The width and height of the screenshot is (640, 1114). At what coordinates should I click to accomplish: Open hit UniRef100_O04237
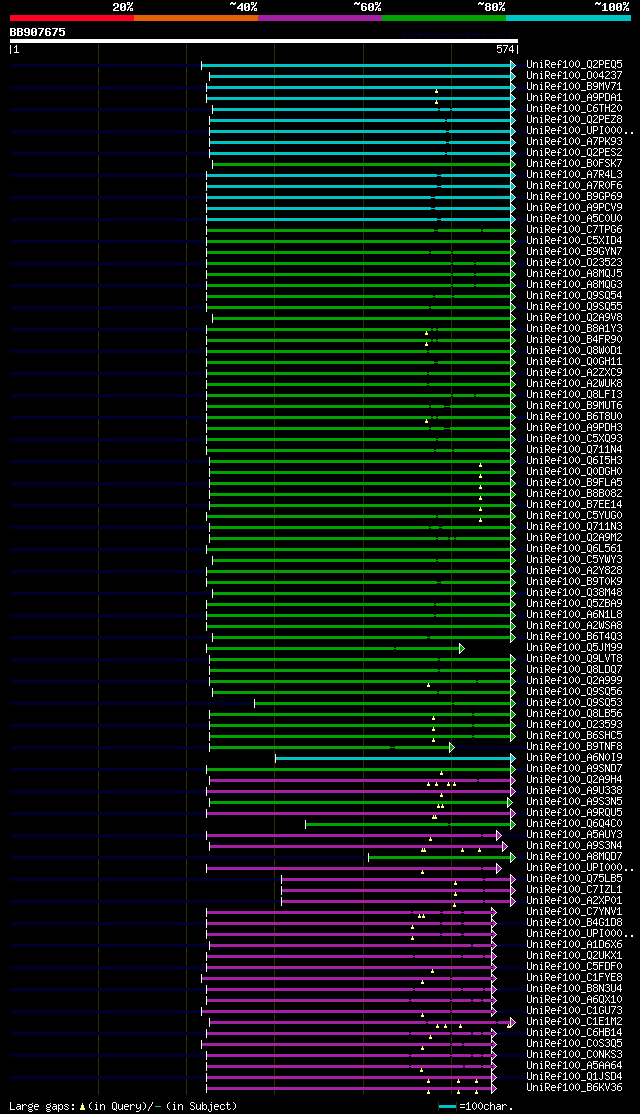point(574,75)
